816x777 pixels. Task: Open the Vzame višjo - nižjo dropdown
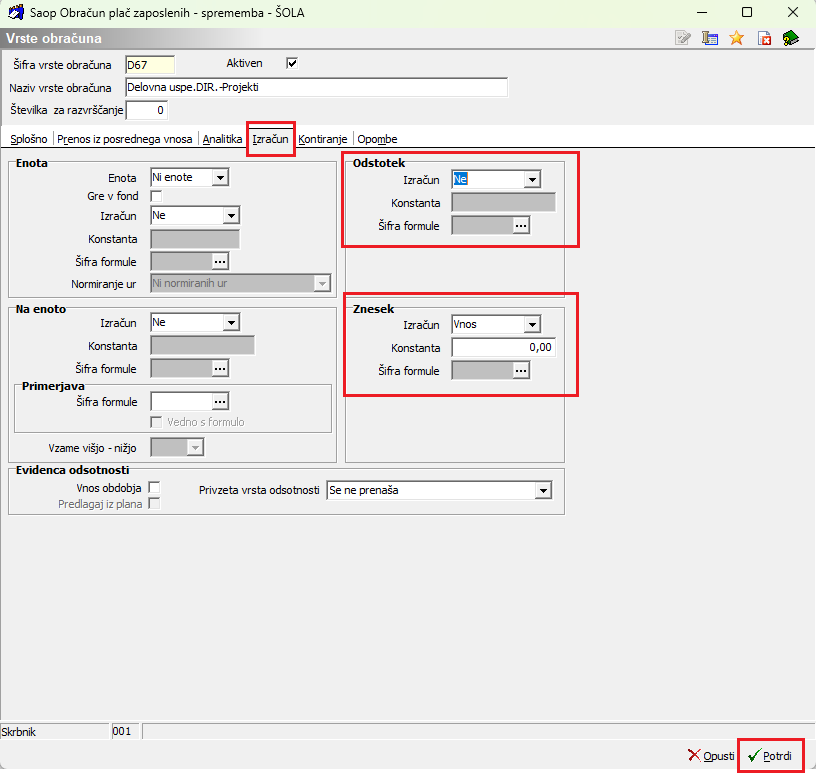coord(195,447)
